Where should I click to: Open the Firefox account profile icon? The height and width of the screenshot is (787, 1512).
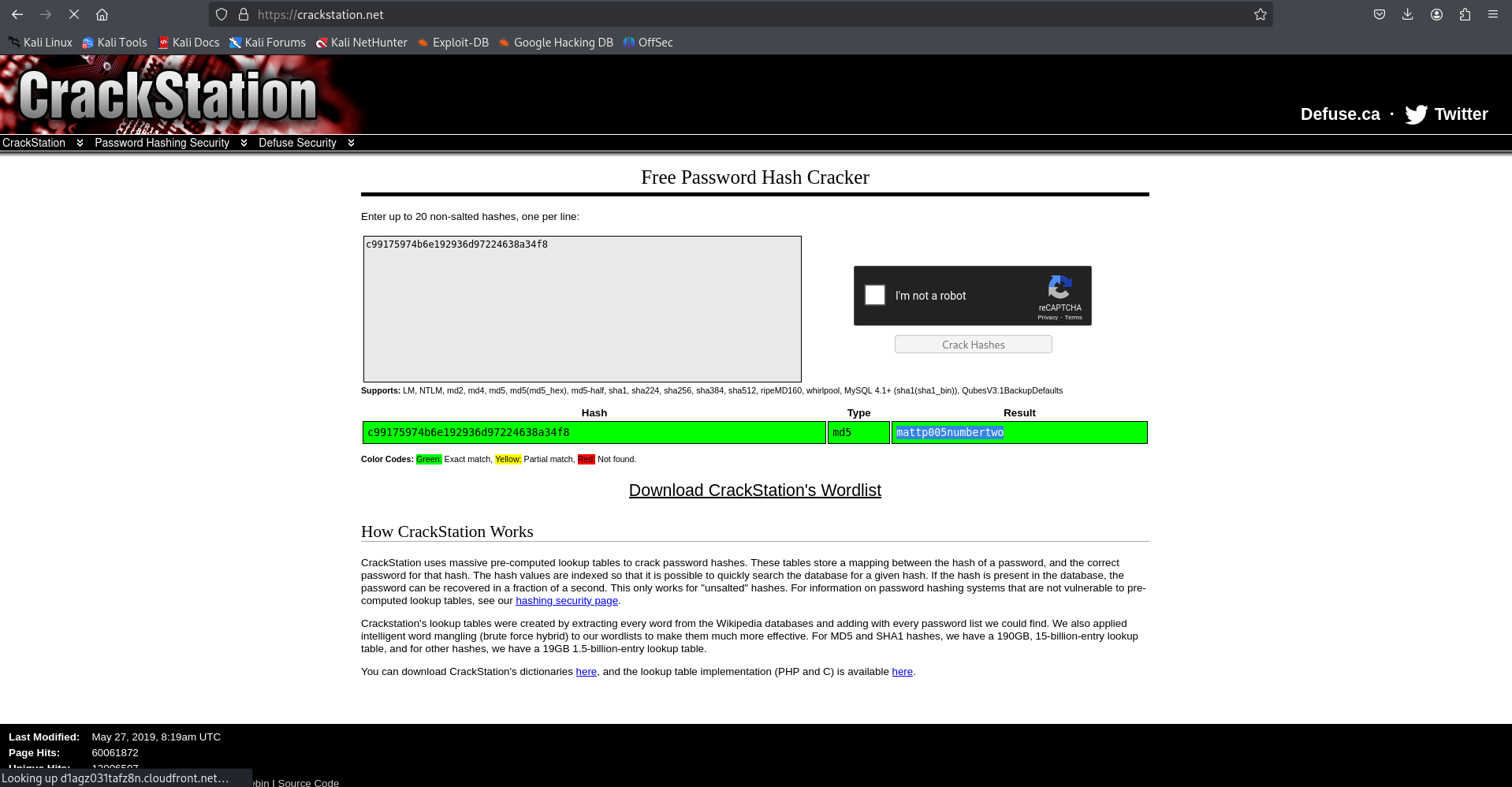[1436, 14]
